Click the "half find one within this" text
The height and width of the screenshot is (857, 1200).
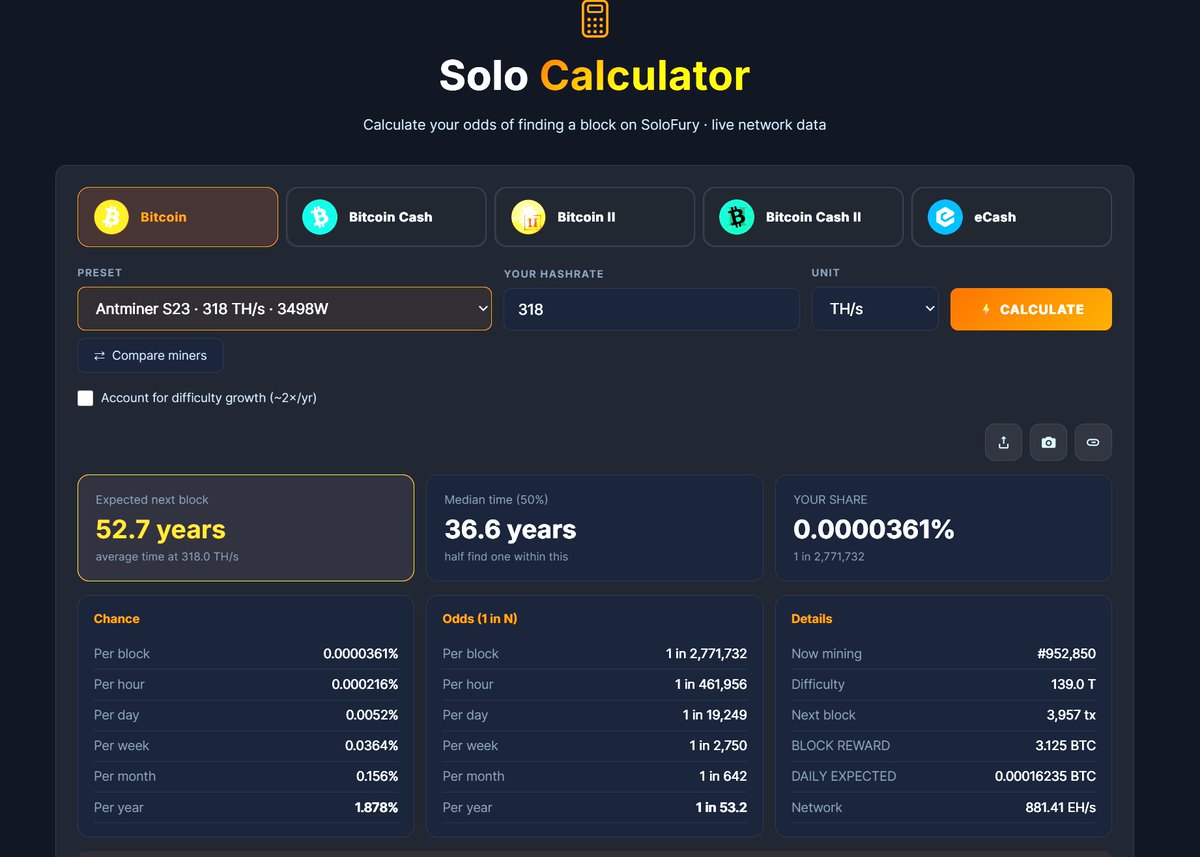tap(506, 557)
